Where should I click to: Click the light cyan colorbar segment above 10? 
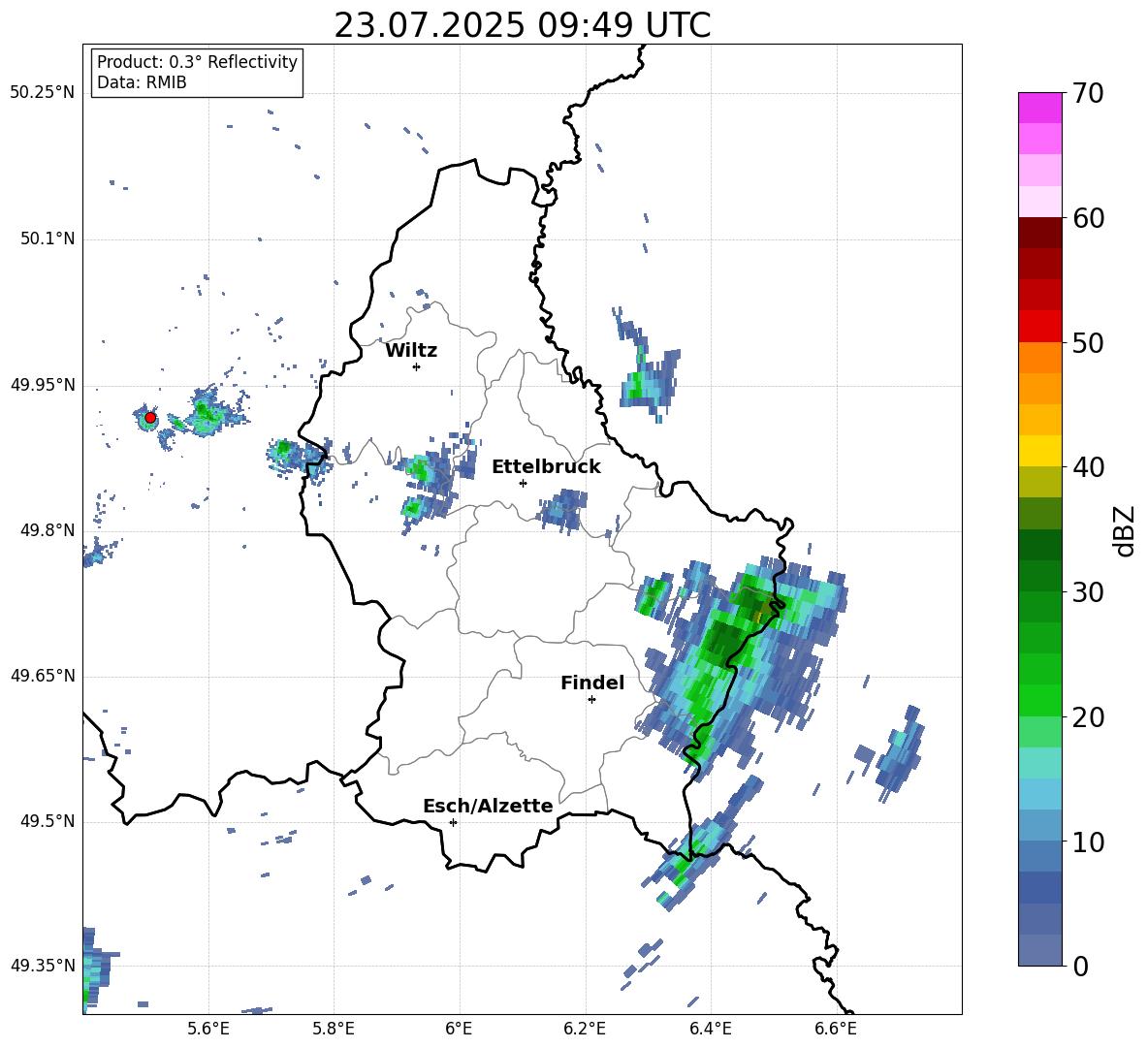[1039, 794]
